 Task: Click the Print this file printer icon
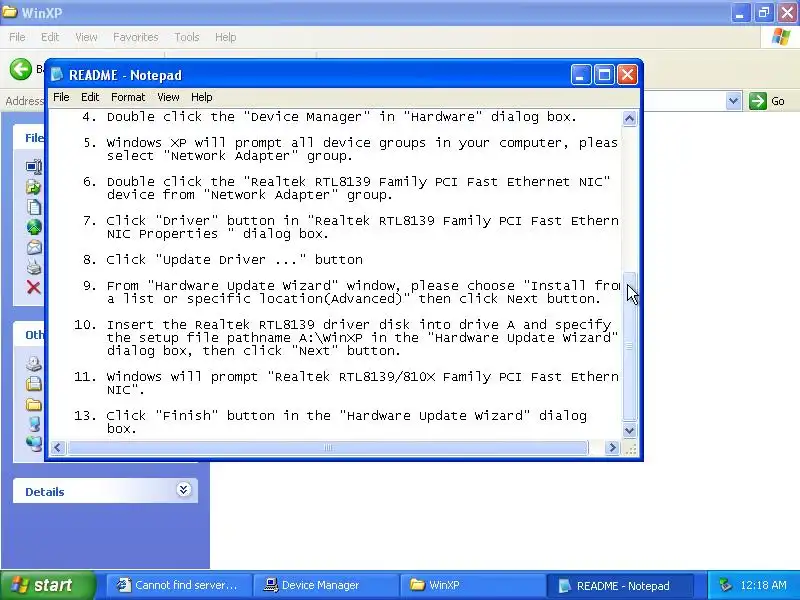34,267
